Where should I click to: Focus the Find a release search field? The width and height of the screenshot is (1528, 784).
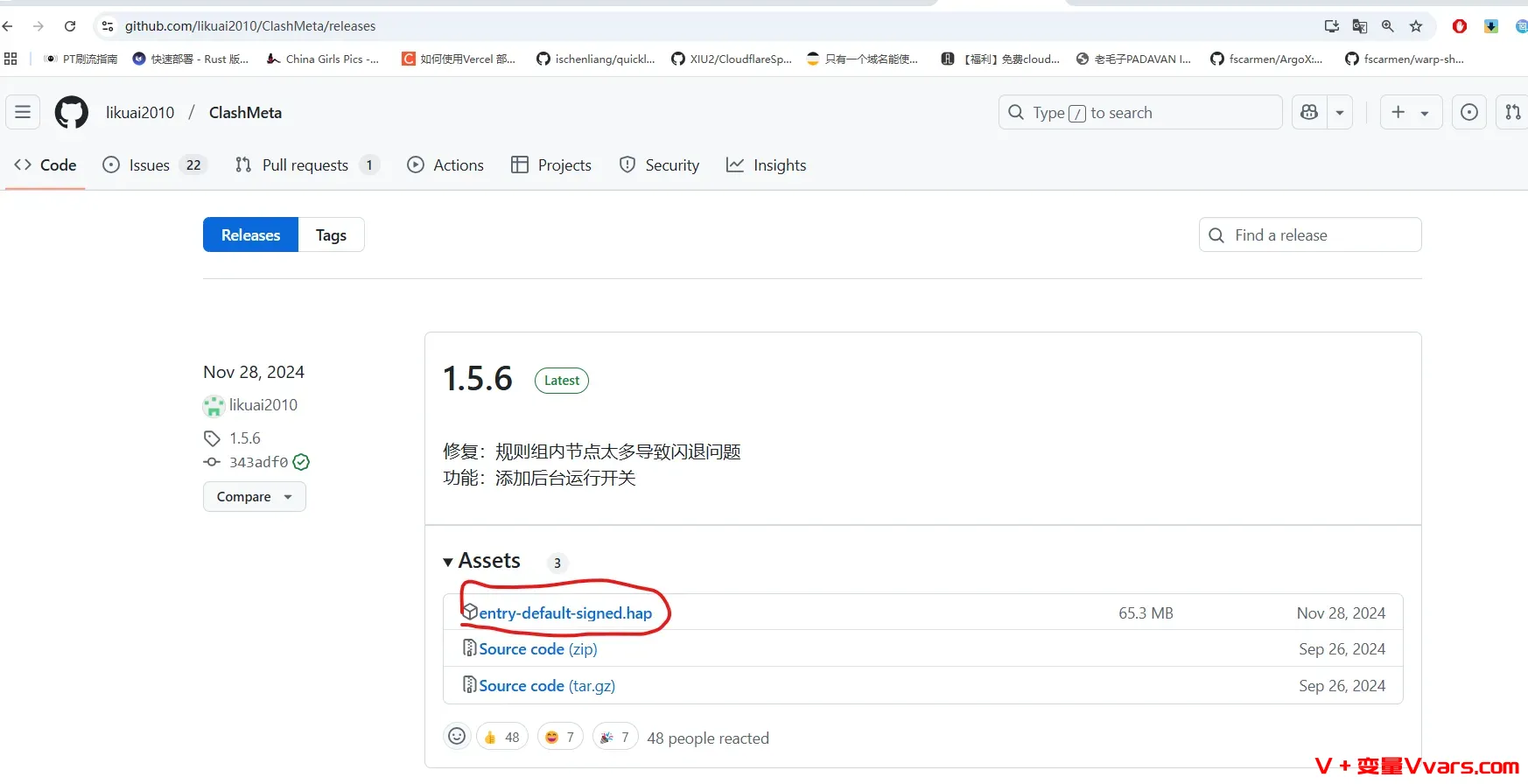(1310, 234)
